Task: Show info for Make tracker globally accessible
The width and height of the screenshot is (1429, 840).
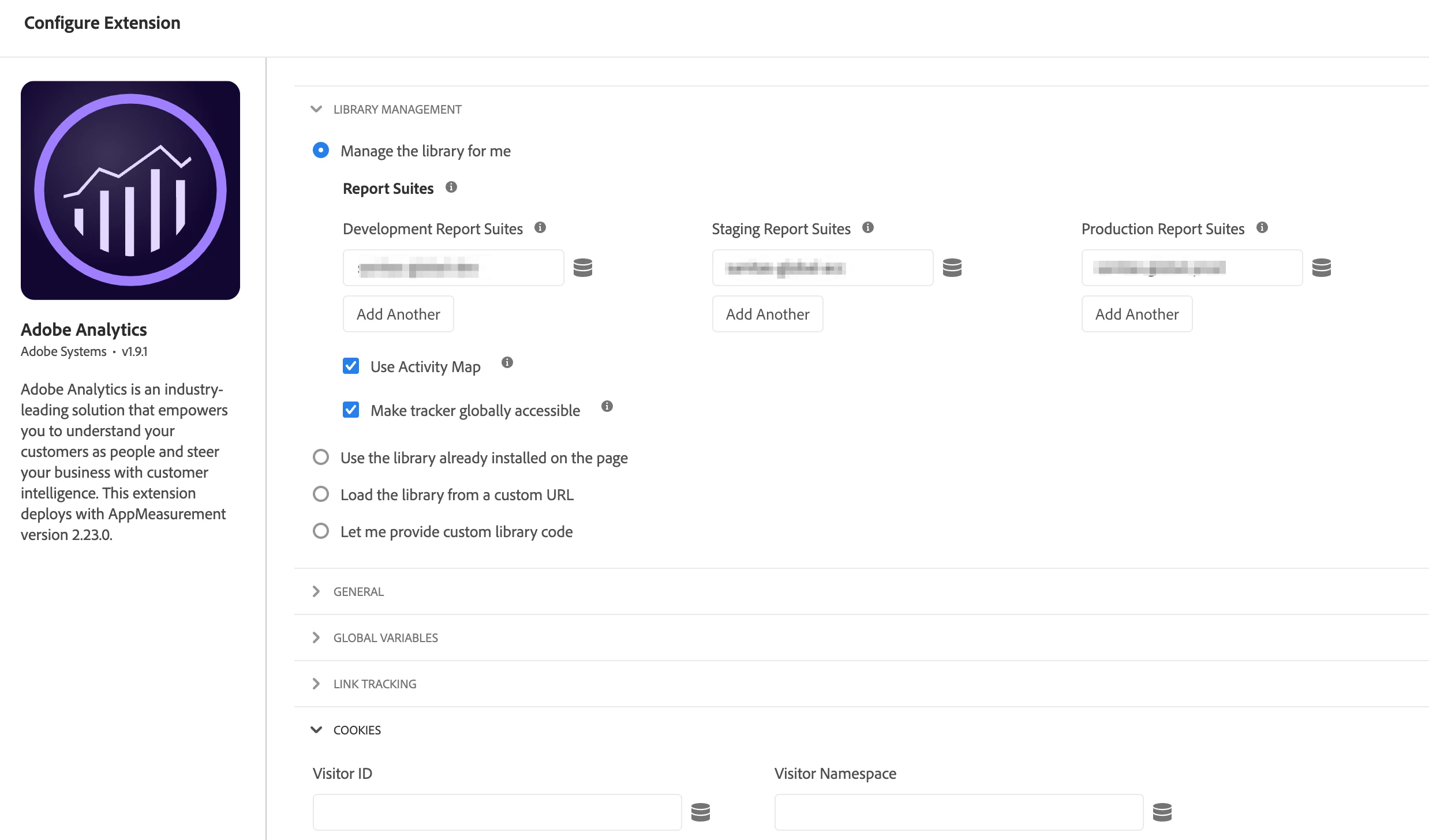Action: (x=607, y=406)
